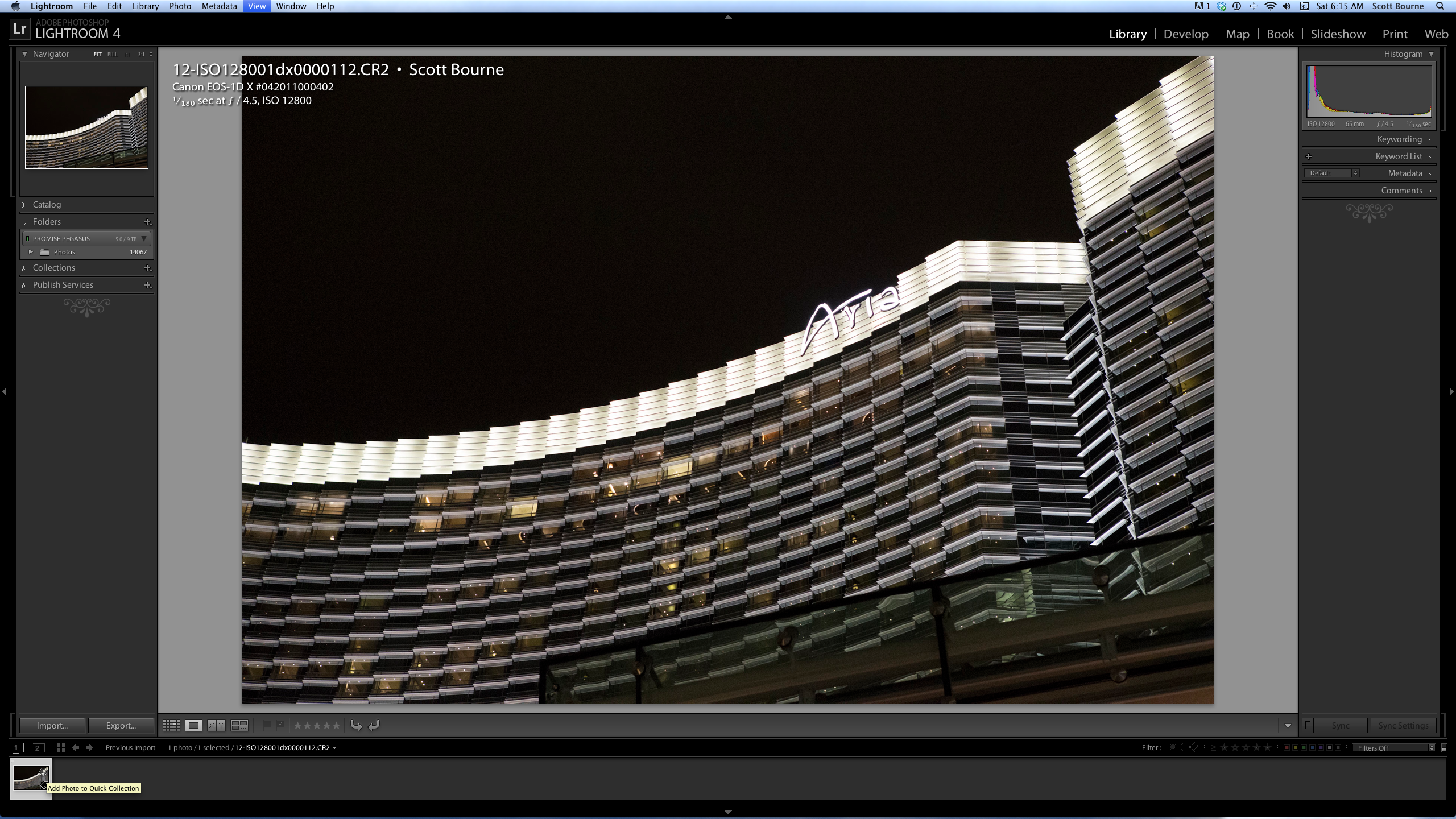Viewport: 1456px width, 819px height.
Task: Toggle filters switch at filmstrip right
Action: [x=1444, y=748]
